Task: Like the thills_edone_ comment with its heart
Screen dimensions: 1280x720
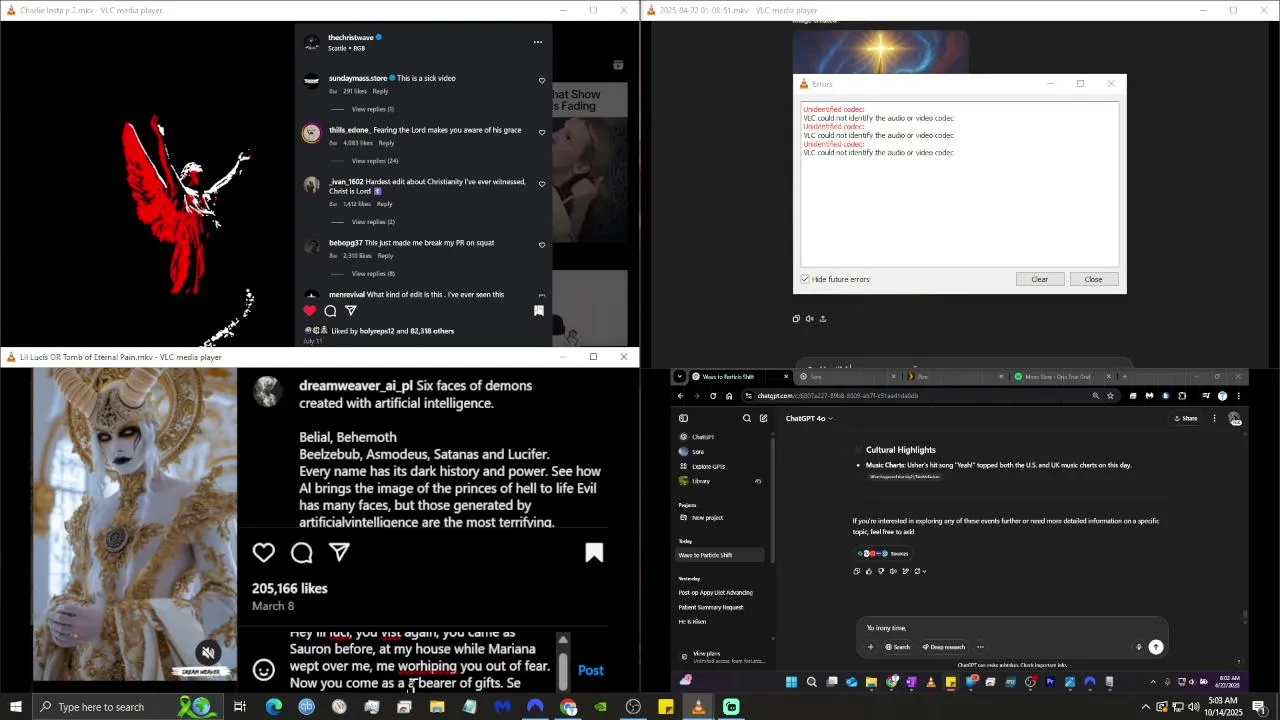Action: pos(542,132)
